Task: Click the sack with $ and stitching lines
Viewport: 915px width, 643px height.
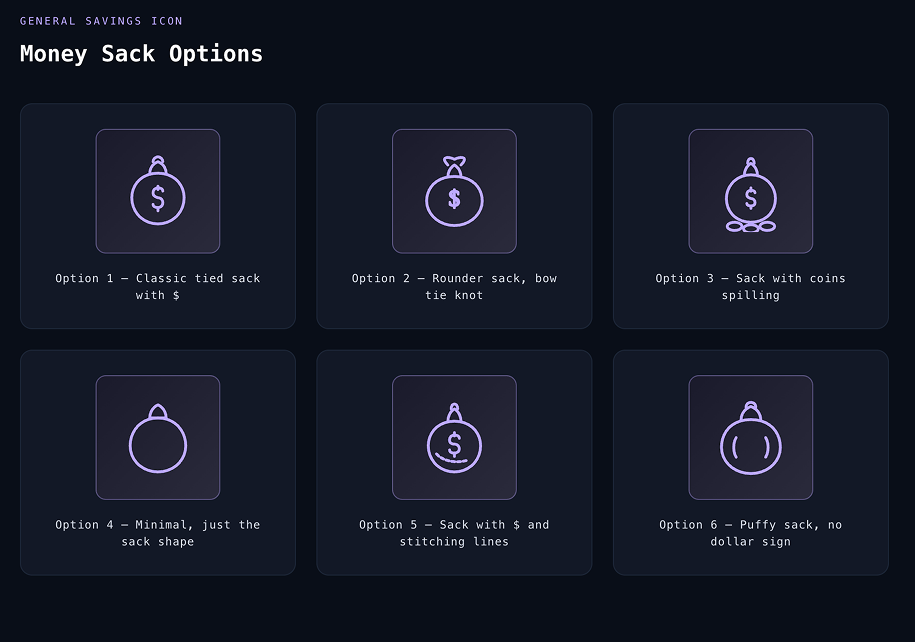Action: pos(454,437)
